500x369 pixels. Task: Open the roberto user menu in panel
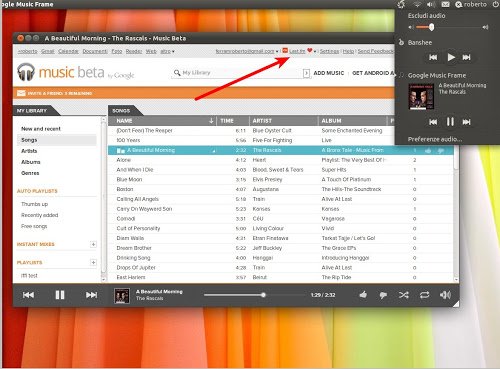(x=471, y=4)
